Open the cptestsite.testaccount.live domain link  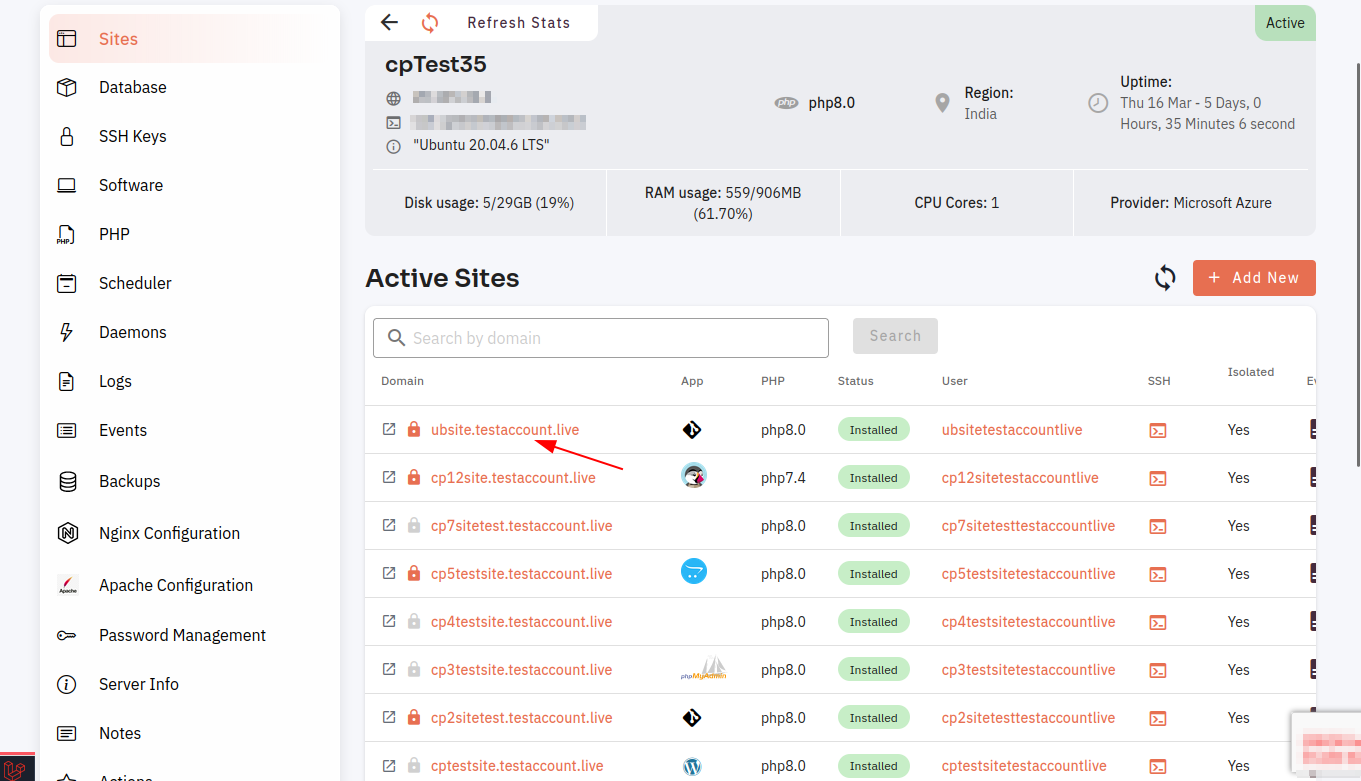[x=517, y=766]
